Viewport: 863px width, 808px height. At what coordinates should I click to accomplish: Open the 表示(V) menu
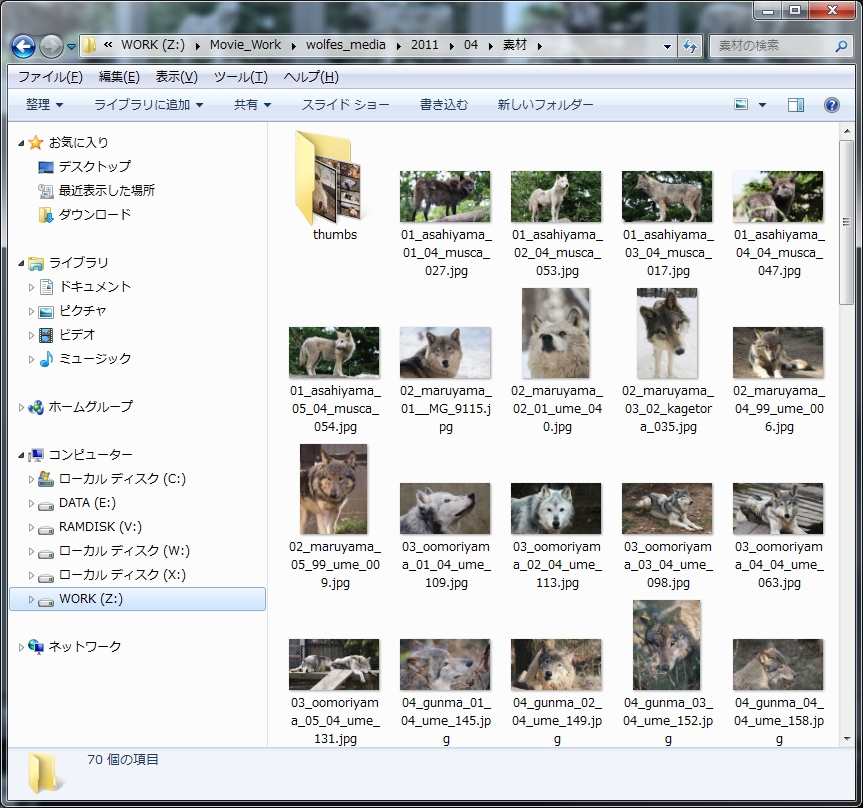(176, 77)
